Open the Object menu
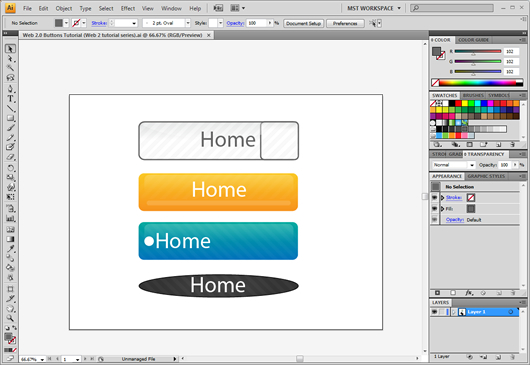This screenshot has height=365, width=530. pyautogui.click(x=64, y=8)
